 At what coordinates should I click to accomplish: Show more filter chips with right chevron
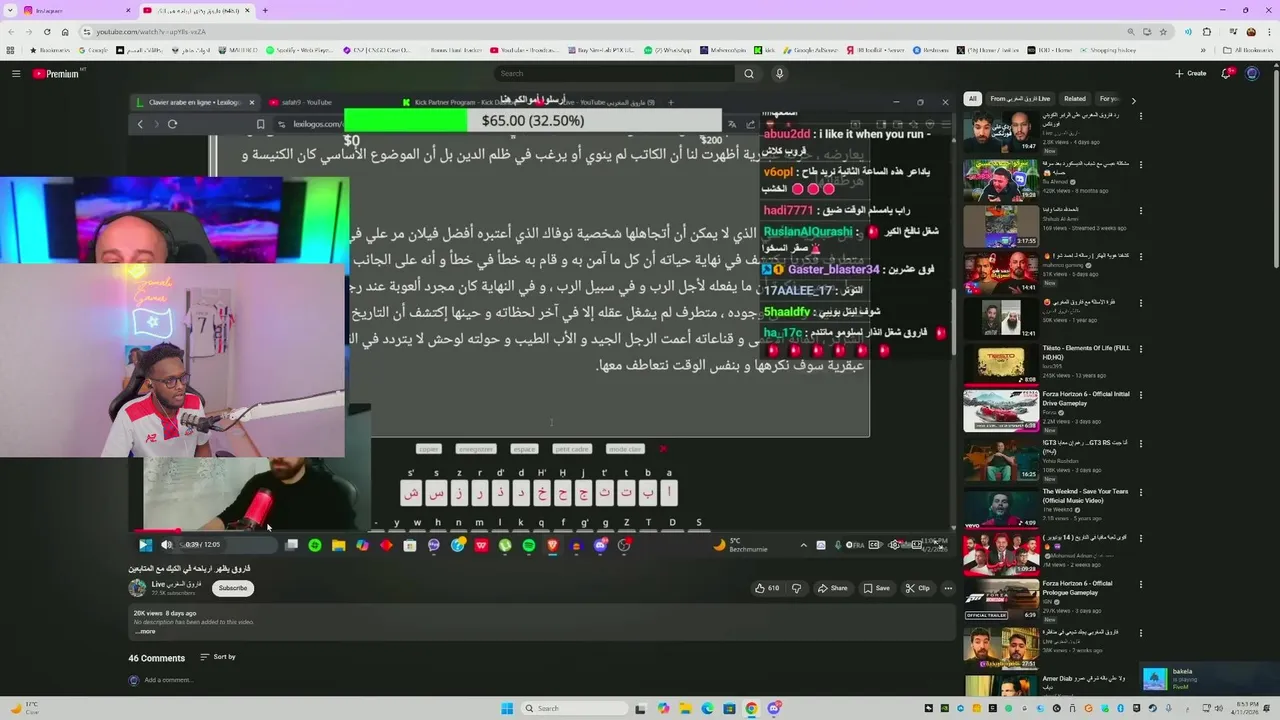click(1133, 100)
